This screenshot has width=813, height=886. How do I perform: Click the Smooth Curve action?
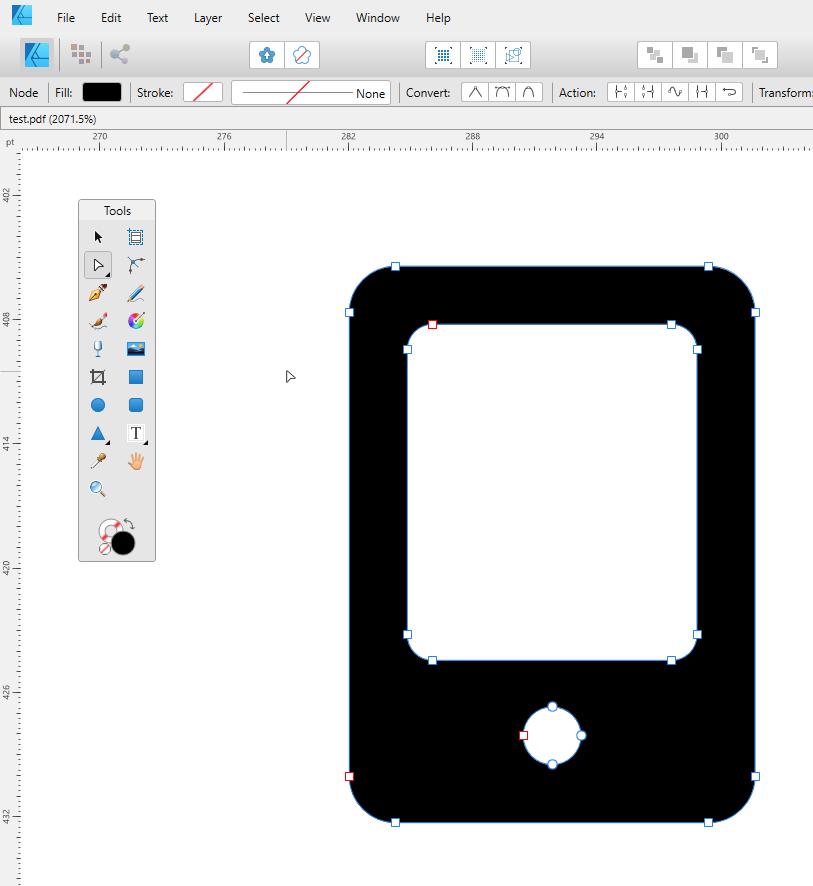[x=675, y=92]
